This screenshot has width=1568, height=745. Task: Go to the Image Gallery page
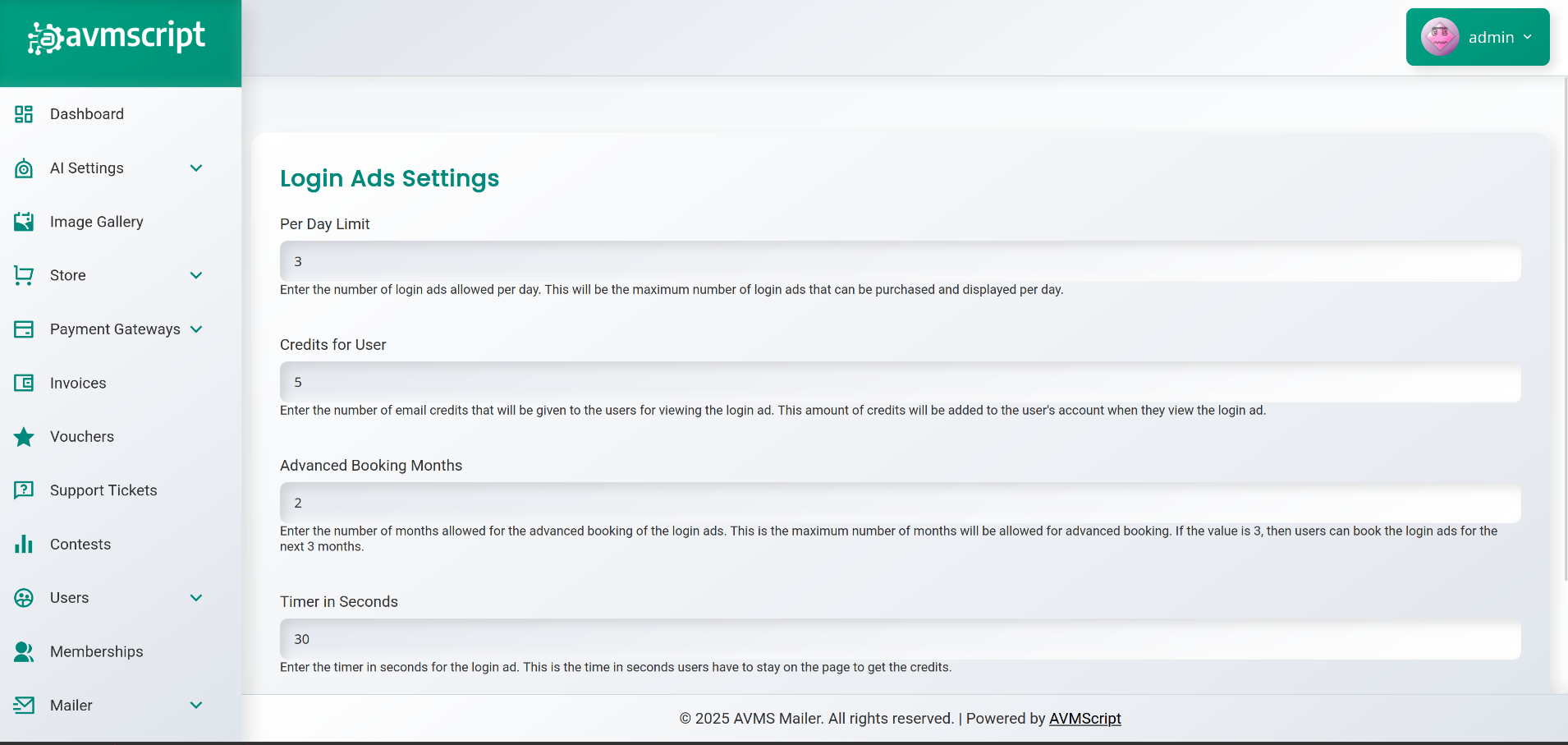tap(96, 222)
